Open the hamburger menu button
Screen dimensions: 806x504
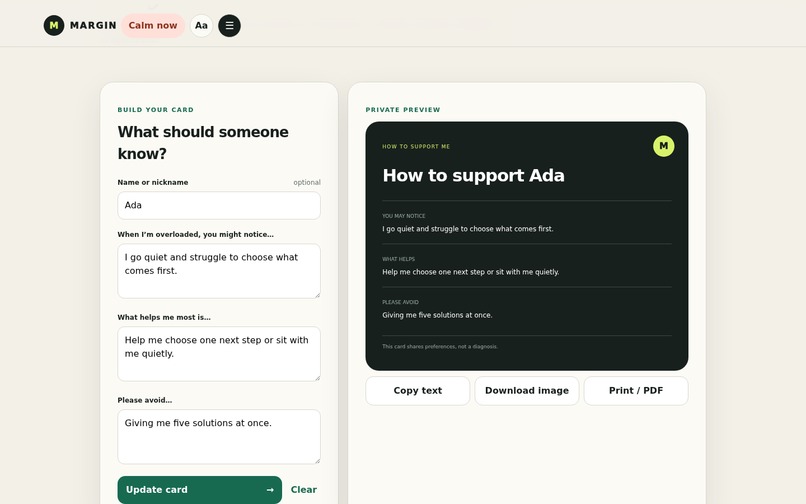point(229,25)
